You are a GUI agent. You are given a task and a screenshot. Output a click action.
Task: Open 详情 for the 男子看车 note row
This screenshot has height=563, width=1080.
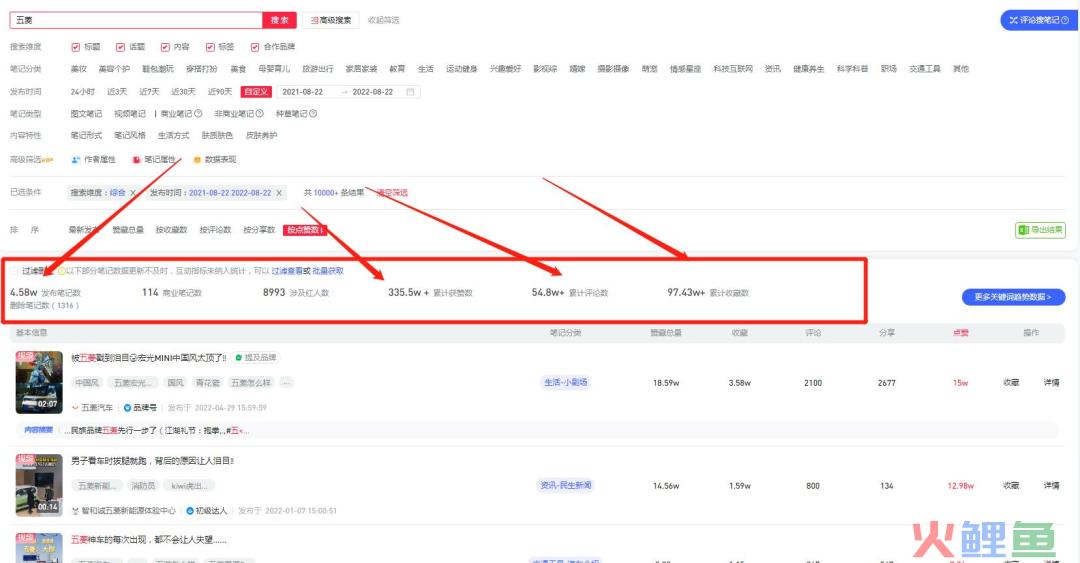click(x=1051, y=485)
